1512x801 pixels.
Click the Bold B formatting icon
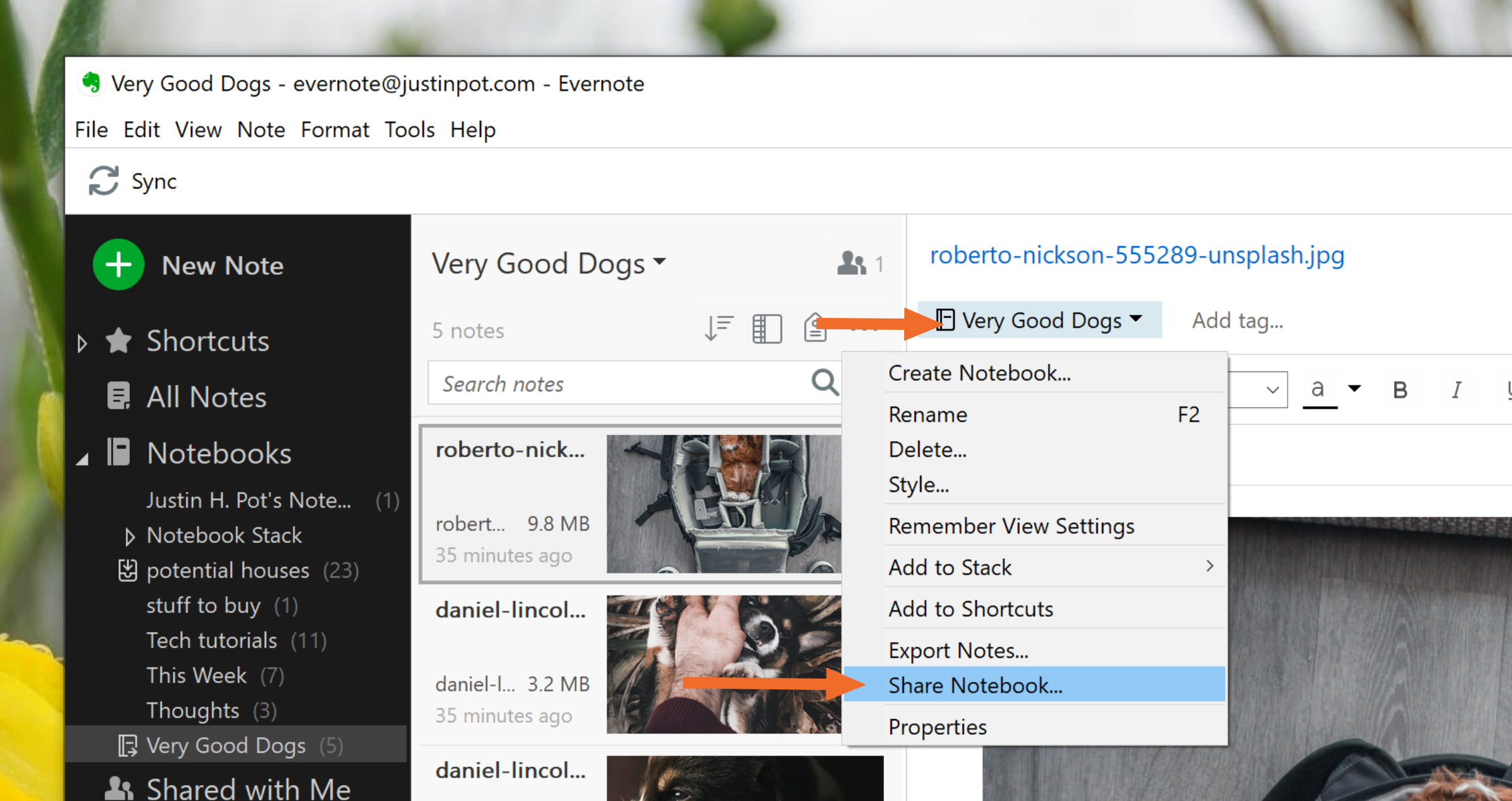coord(1400,390)
